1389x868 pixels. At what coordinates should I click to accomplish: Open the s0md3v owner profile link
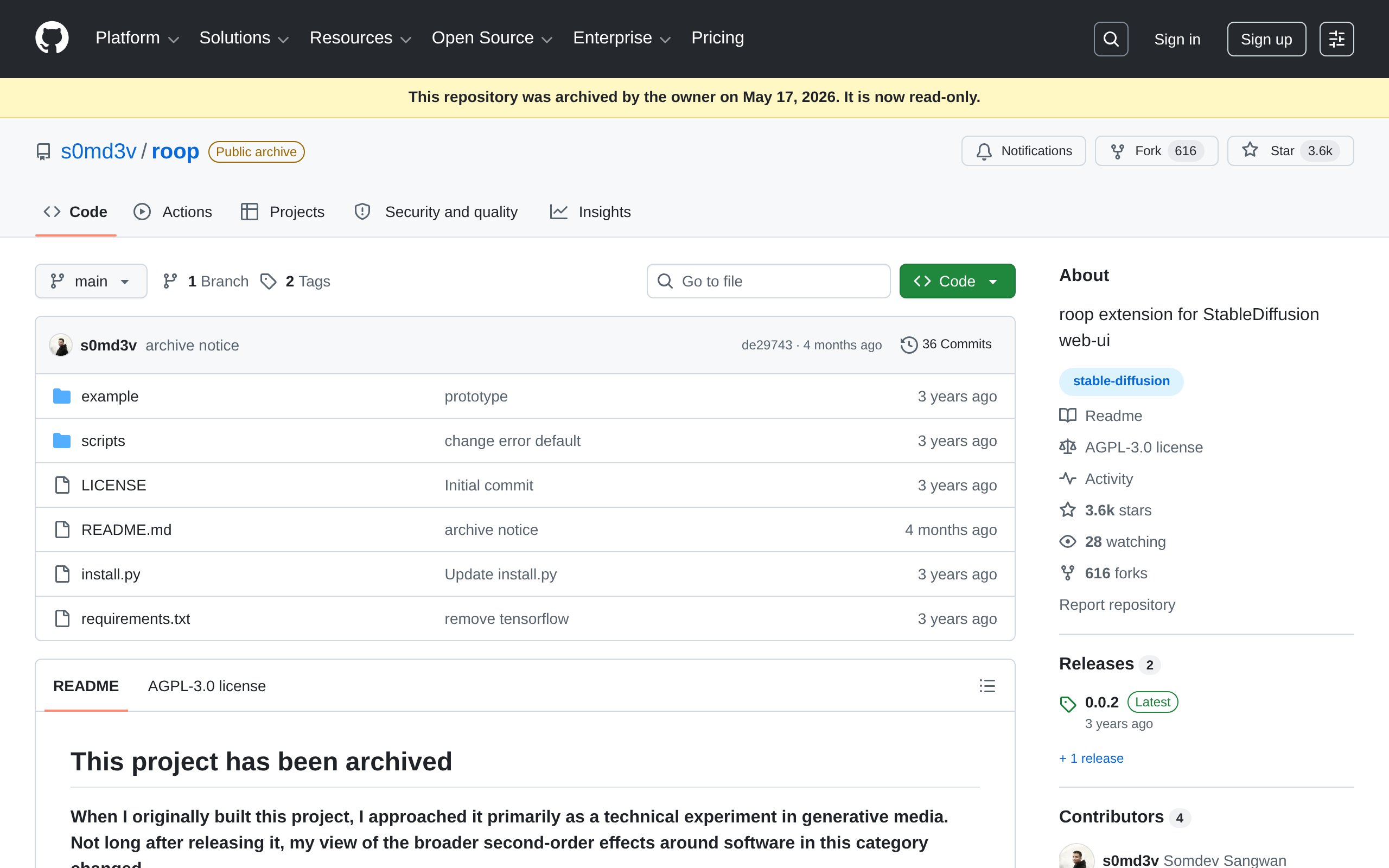click(99, 151)
